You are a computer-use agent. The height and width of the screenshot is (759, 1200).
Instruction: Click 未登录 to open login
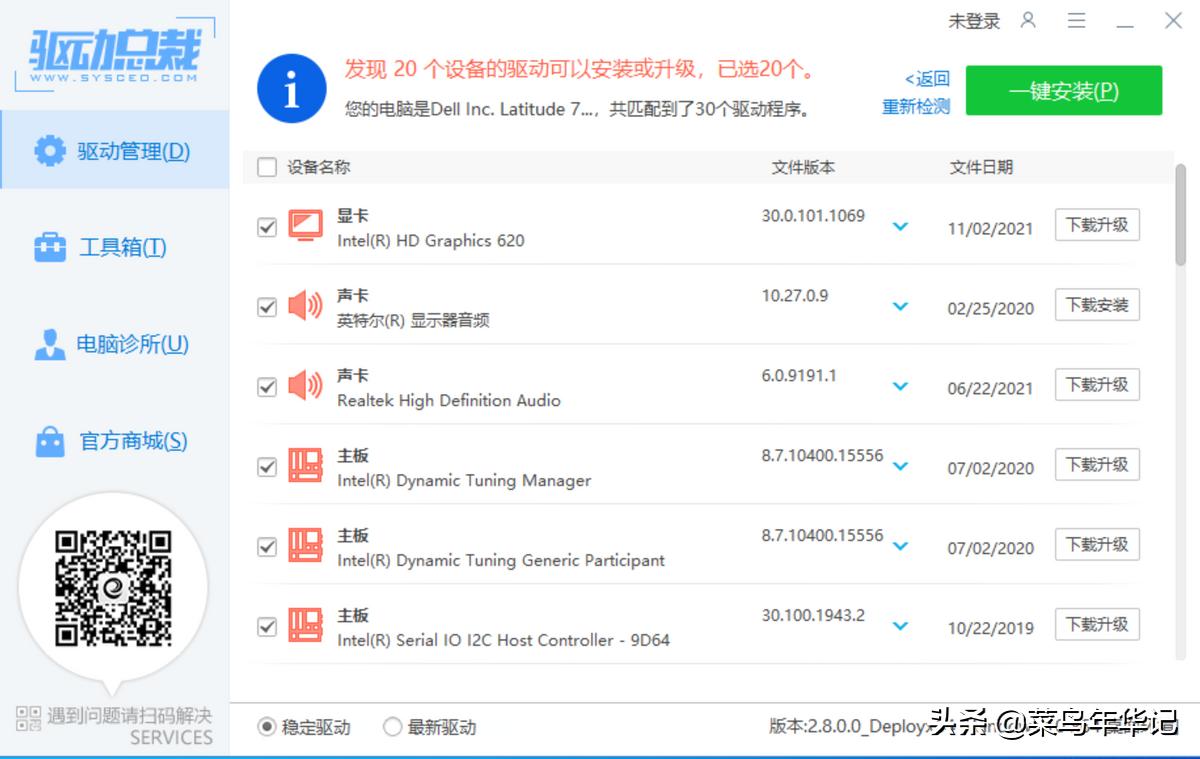coord(974,20)
